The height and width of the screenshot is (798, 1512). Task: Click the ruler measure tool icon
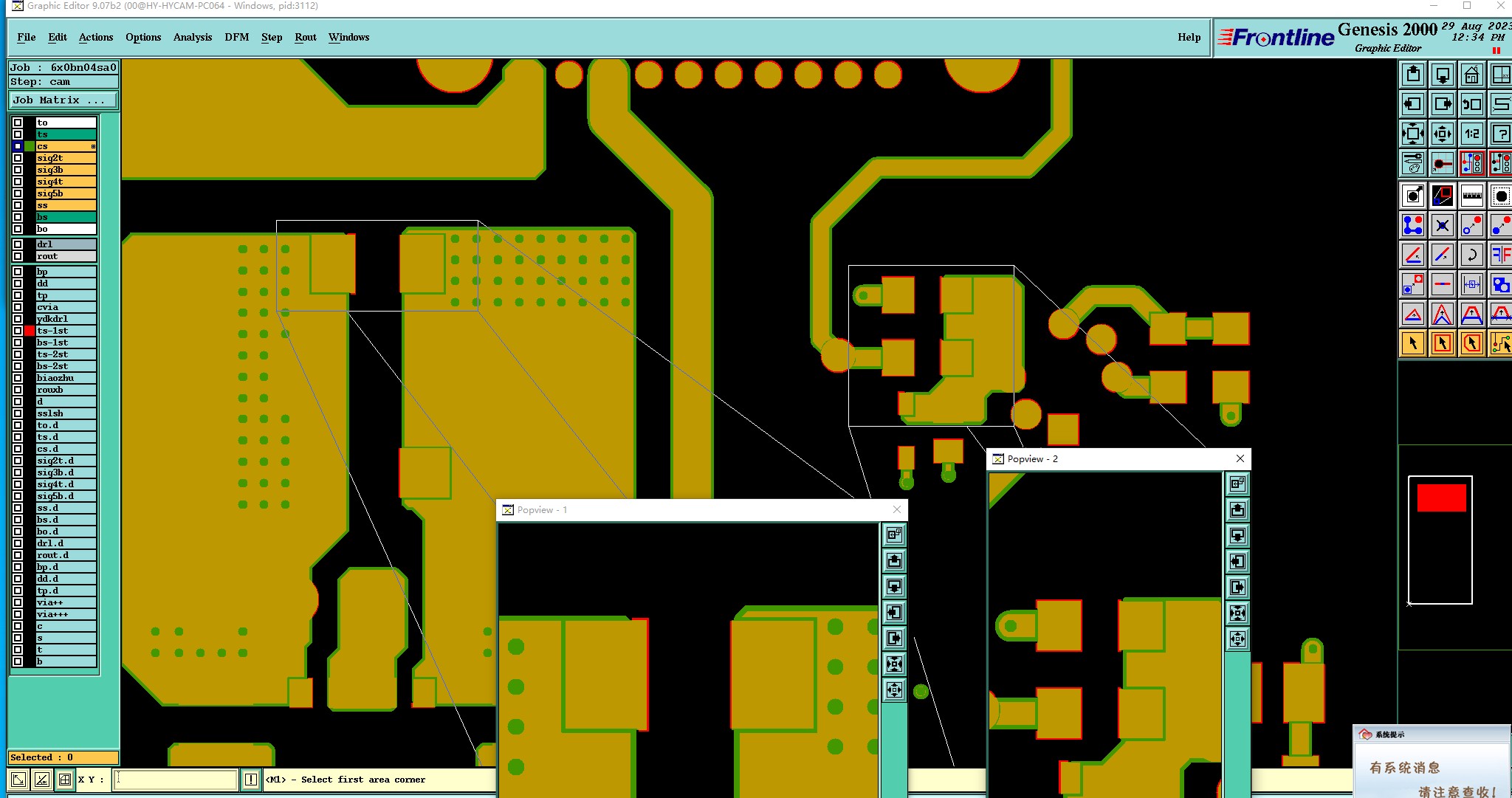(1471, 196)
